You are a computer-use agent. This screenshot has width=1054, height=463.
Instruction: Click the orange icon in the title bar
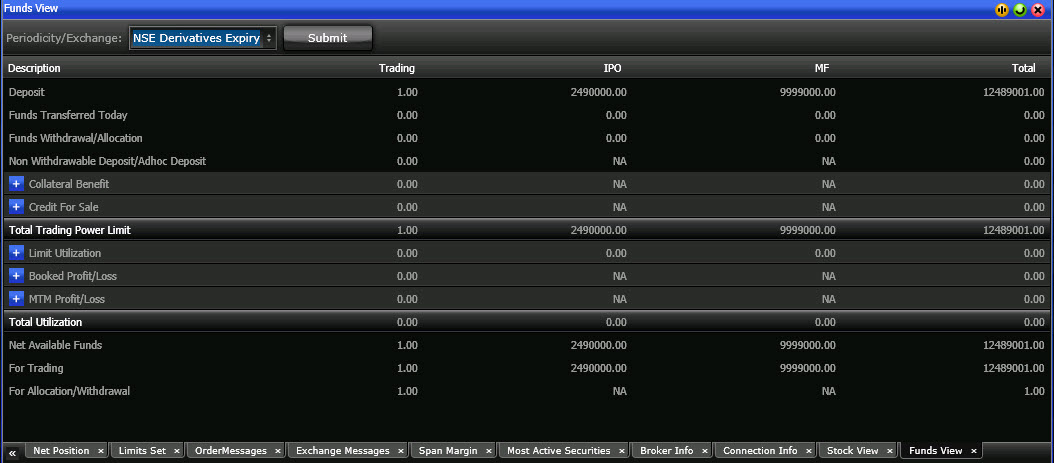(x=1001, y=9)
